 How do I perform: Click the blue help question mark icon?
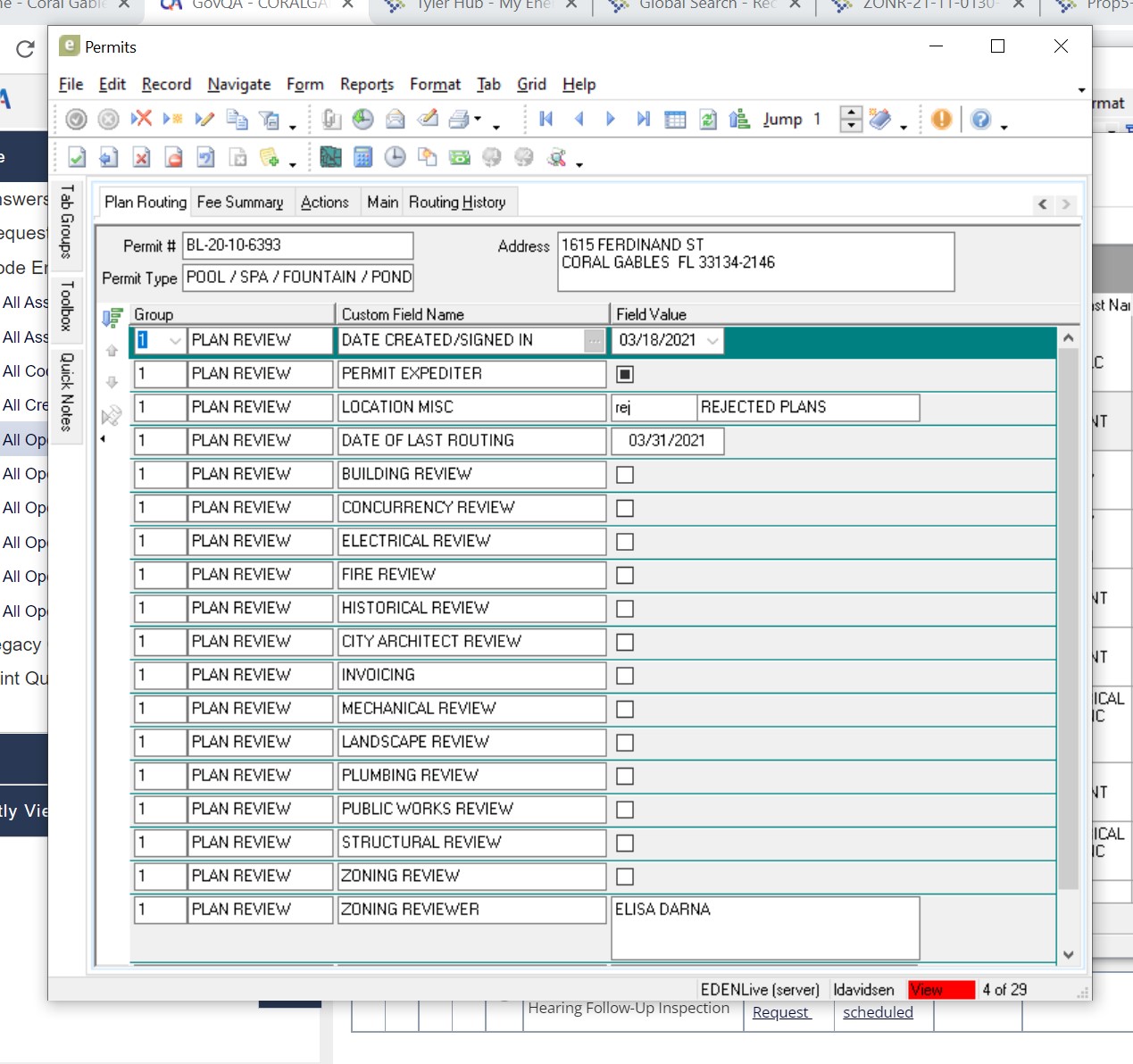(x=980, y=120)
